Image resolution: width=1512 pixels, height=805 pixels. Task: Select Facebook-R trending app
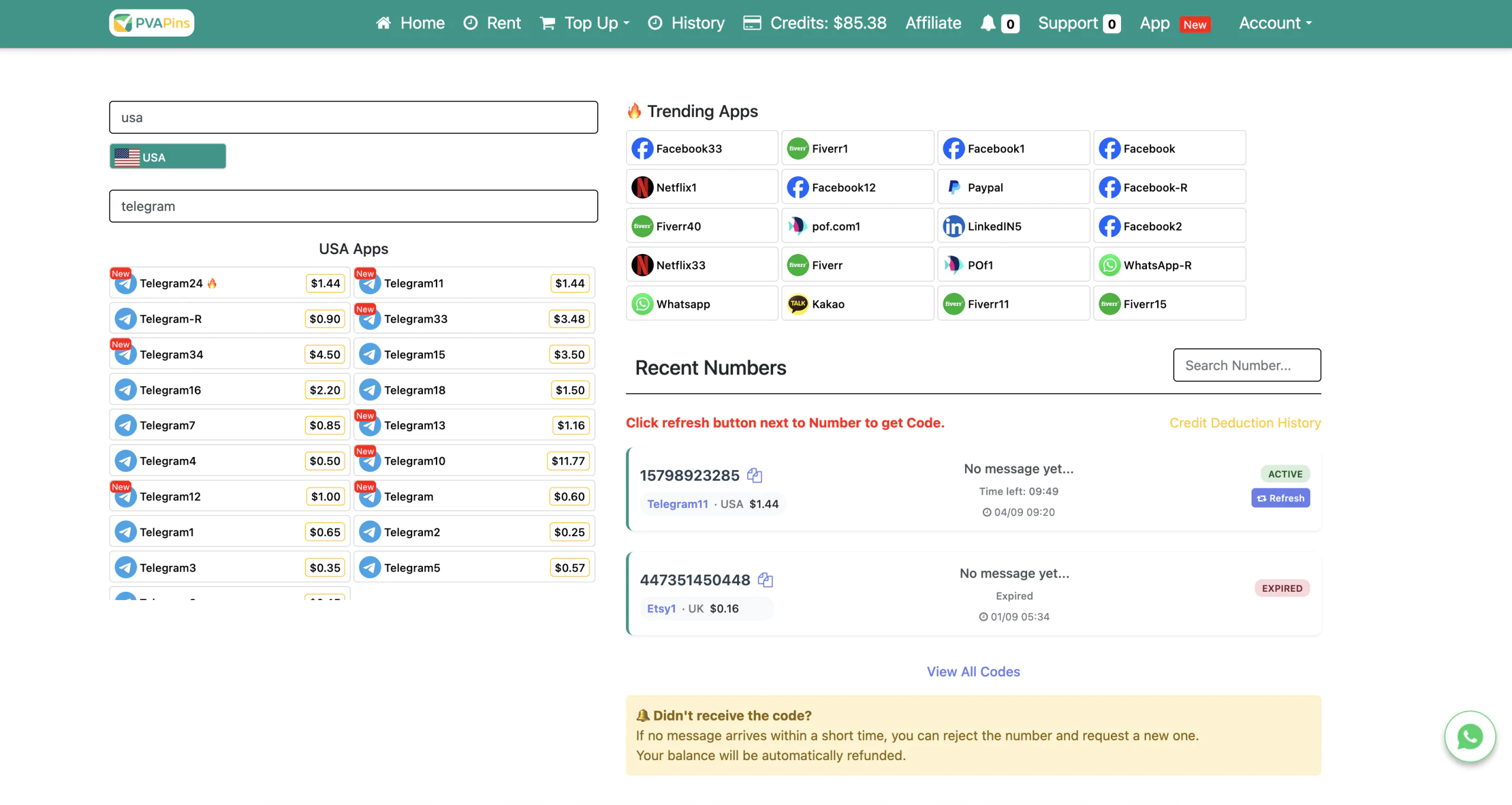click(x=1169, y=187)
